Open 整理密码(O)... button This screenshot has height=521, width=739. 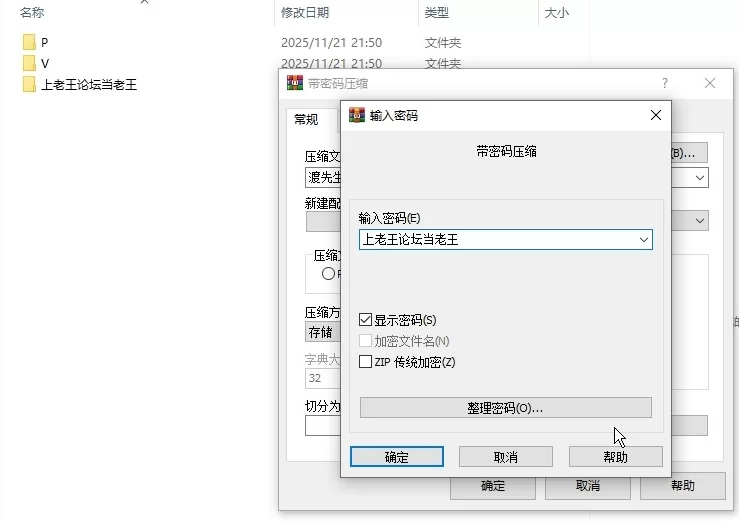[x=506, y=407]
